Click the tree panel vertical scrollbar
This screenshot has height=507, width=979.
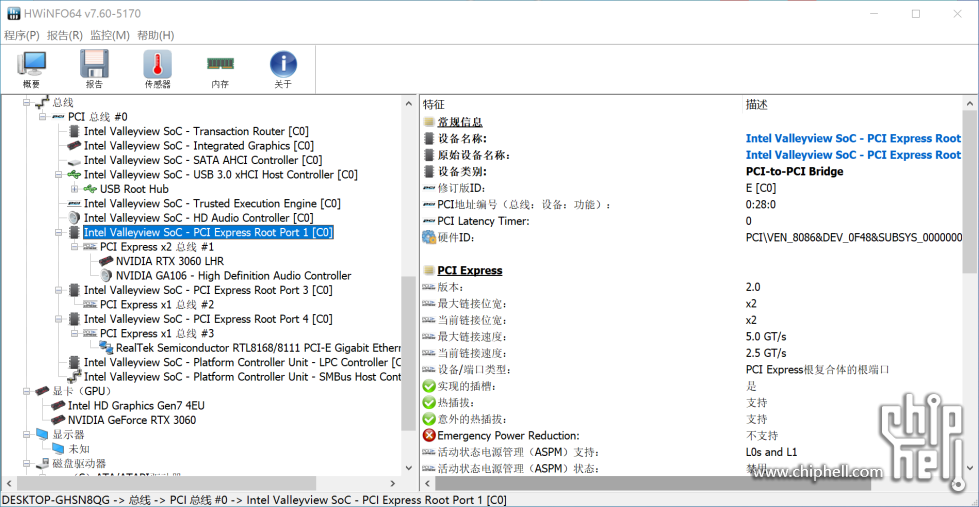click(x=408, y=353)
